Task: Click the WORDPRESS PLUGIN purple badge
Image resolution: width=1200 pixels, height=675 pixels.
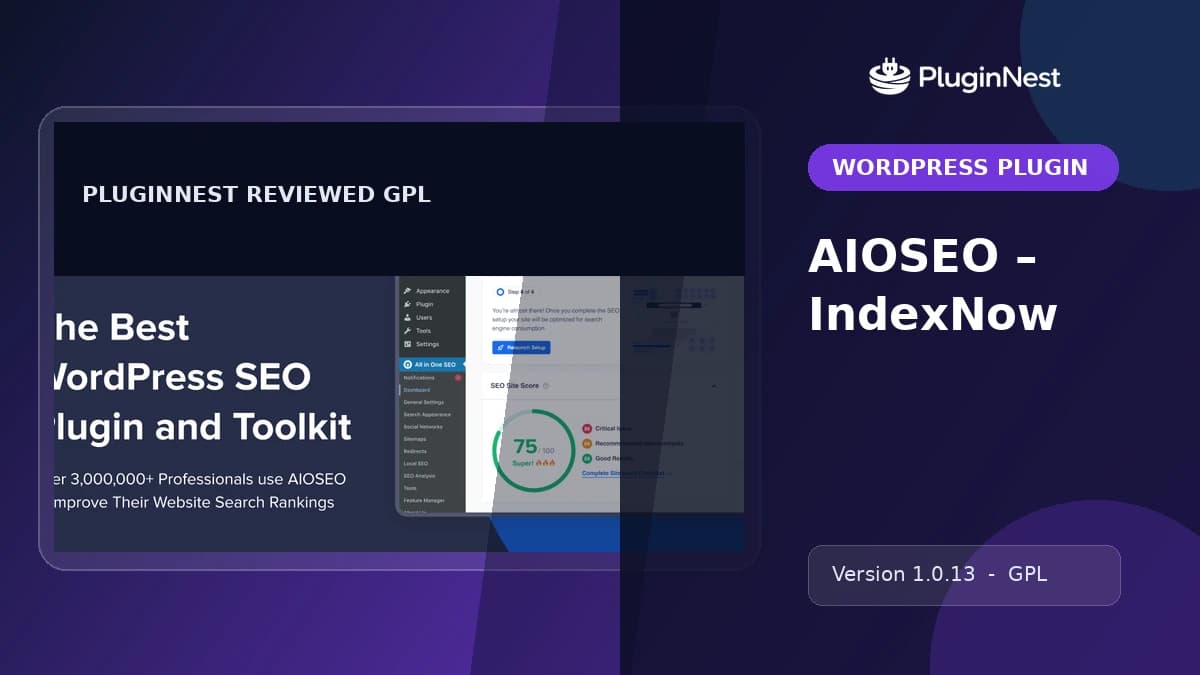Action: tap(963, 167)
